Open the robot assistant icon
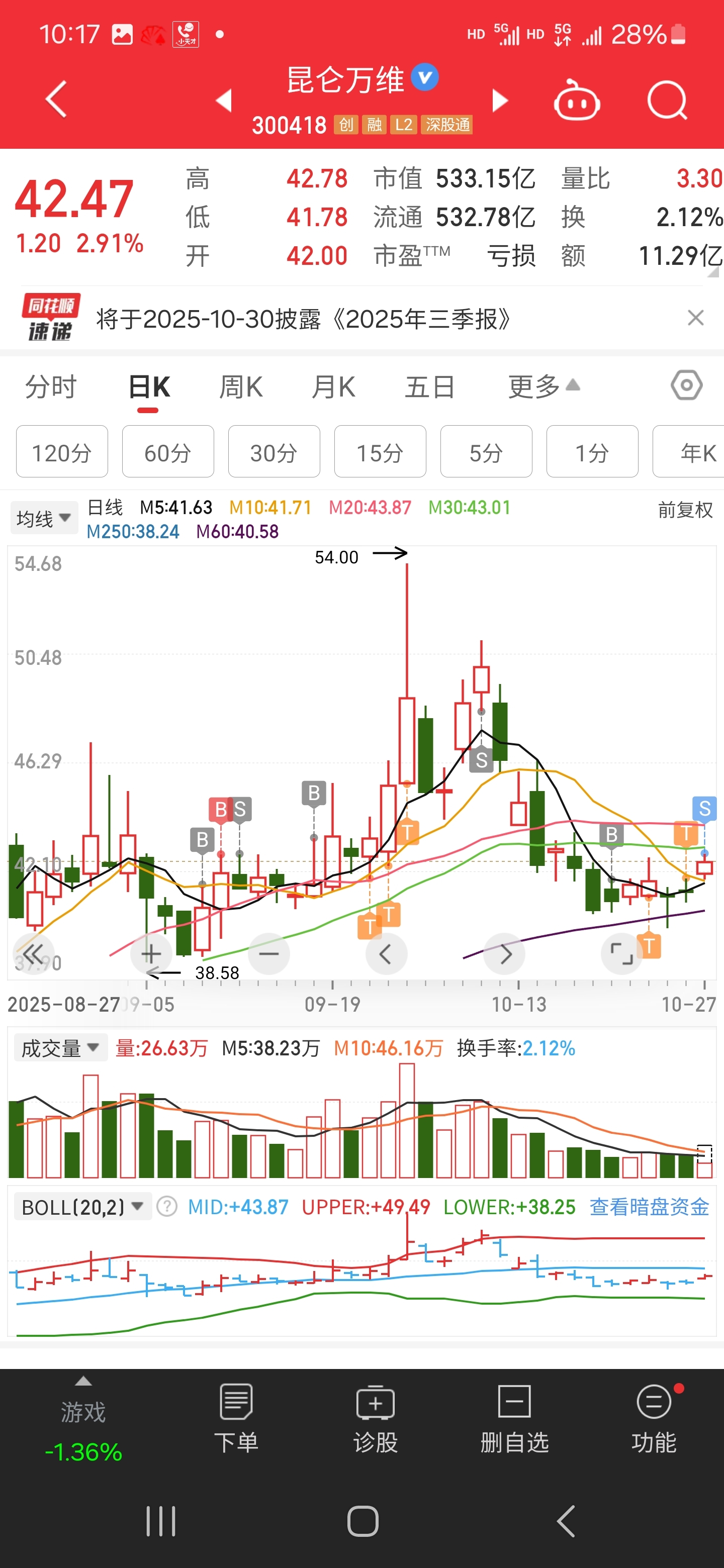Screen dimensions: 724x1568 (576, 100)
